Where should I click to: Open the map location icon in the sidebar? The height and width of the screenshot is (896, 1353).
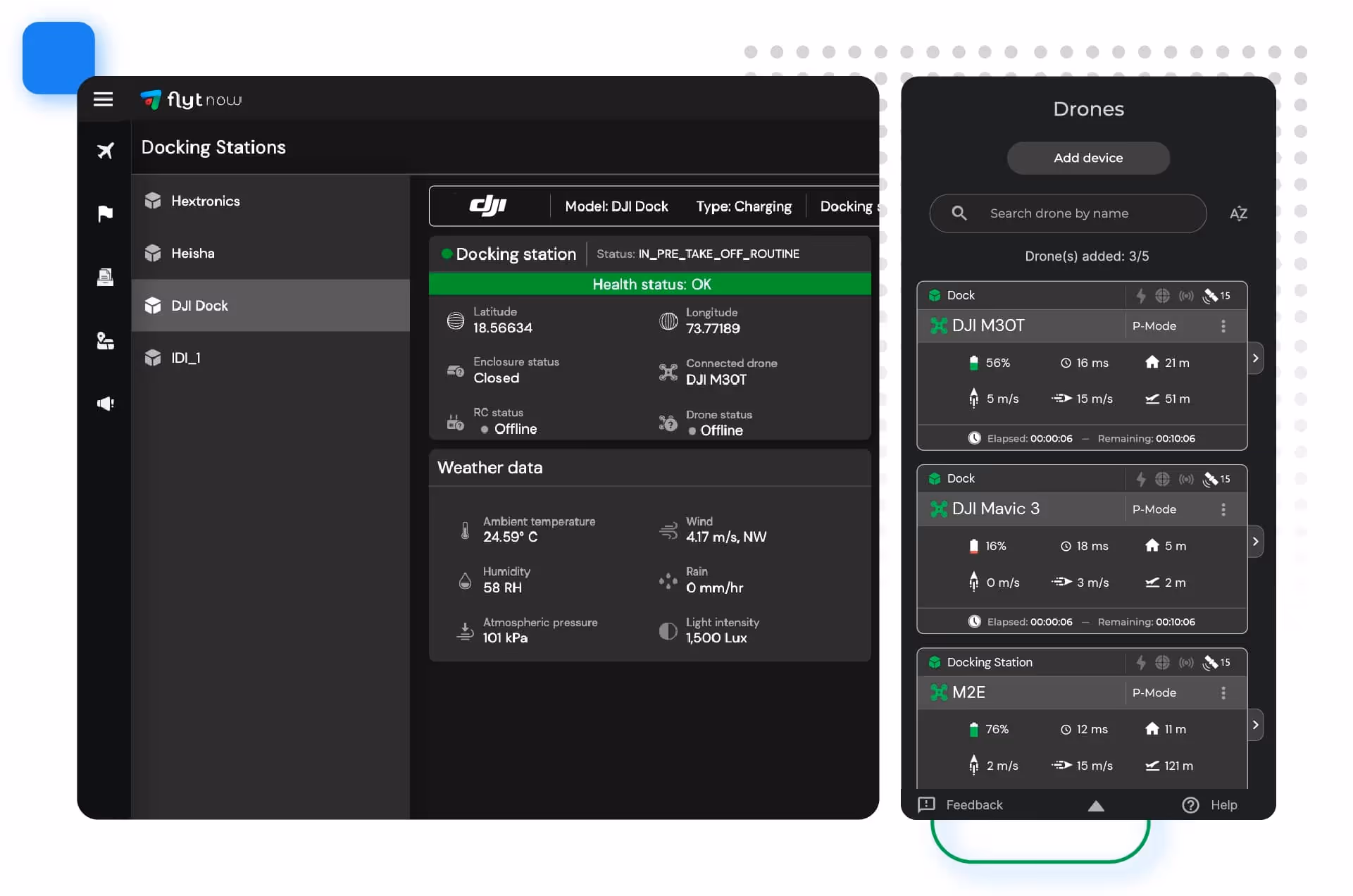(x=105, y=341)
